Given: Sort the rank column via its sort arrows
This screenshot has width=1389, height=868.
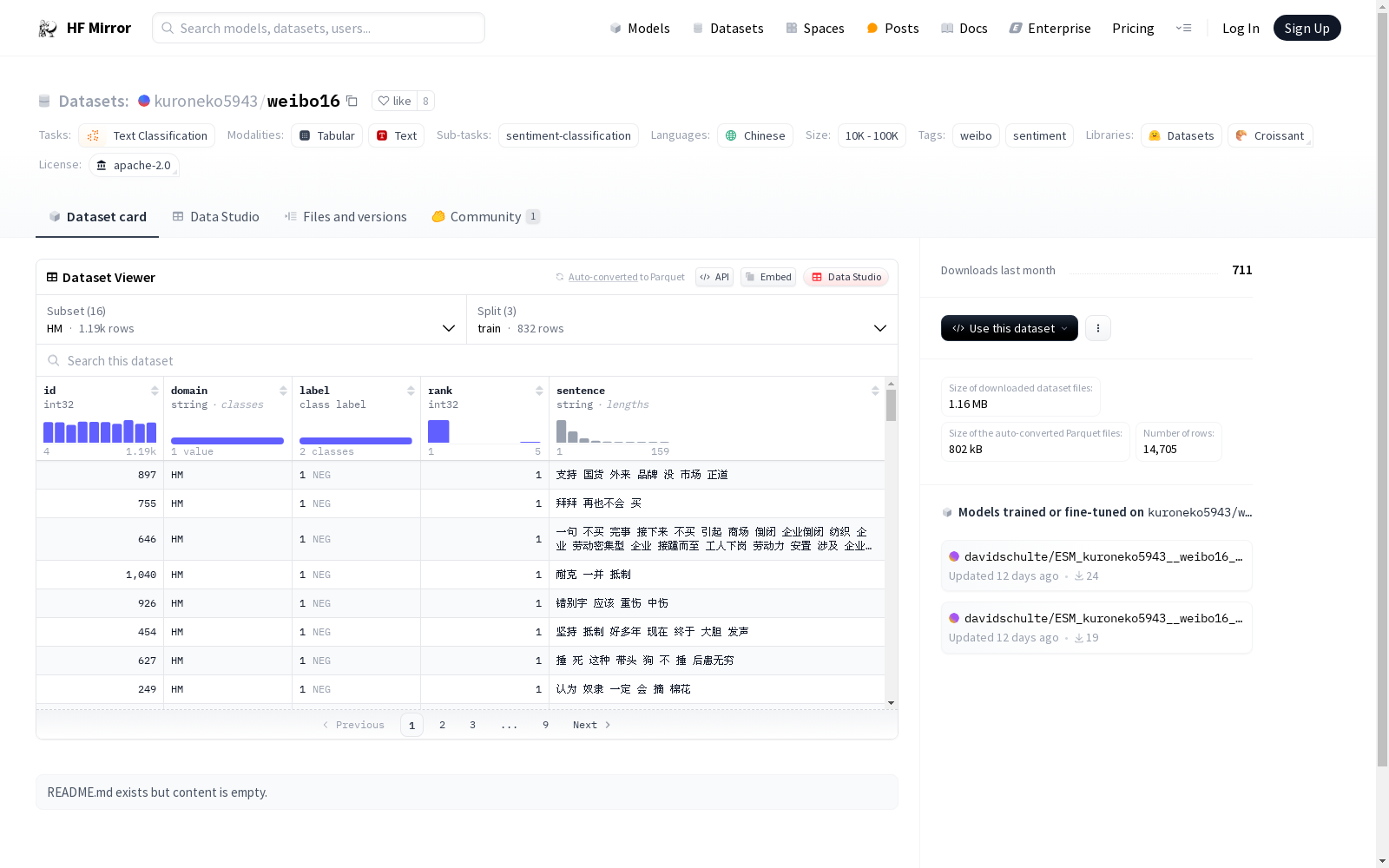Looking at the screenshot, I should 539,391.
